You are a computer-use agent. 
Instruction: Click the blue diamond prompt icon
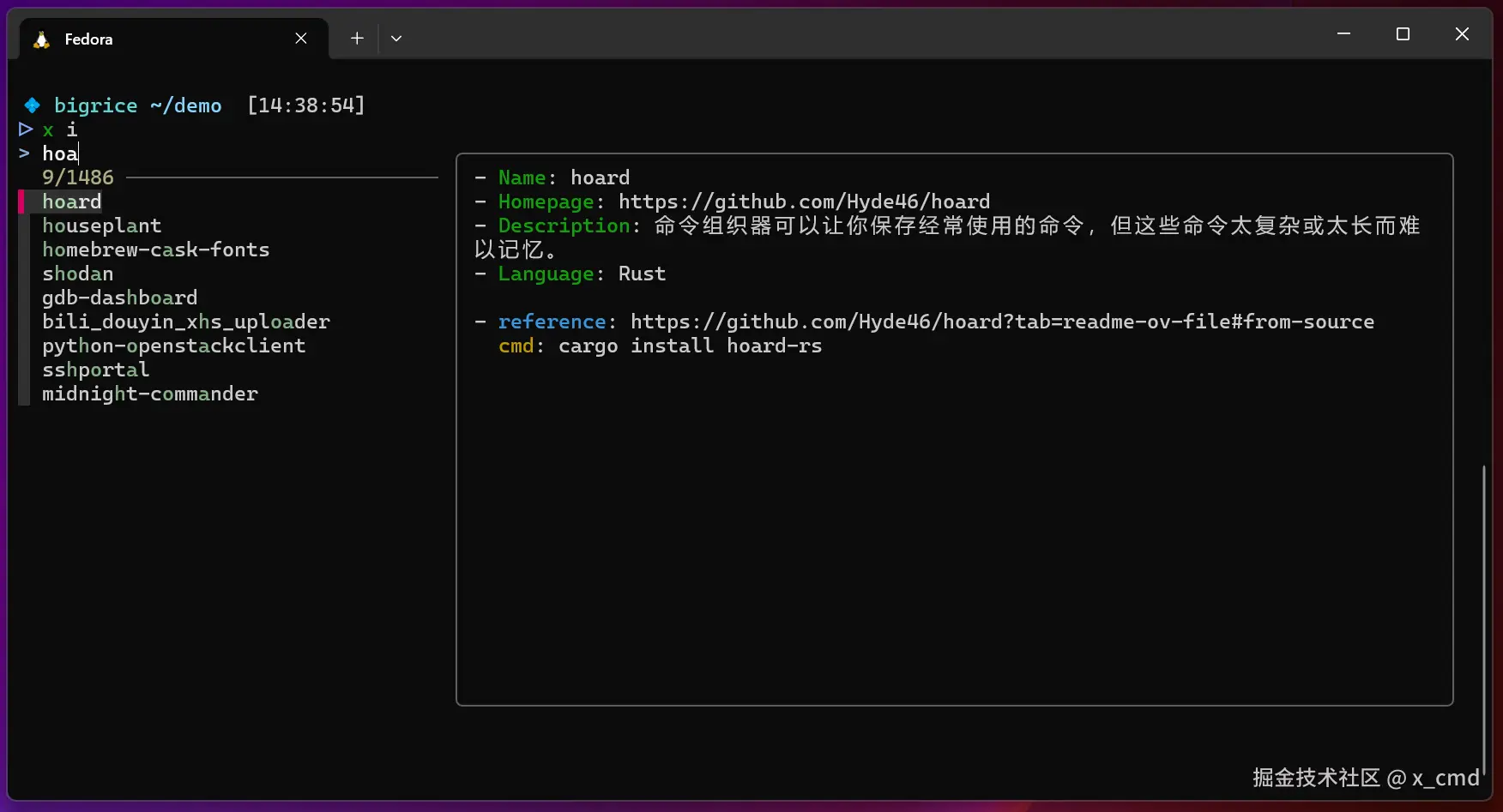32,105
